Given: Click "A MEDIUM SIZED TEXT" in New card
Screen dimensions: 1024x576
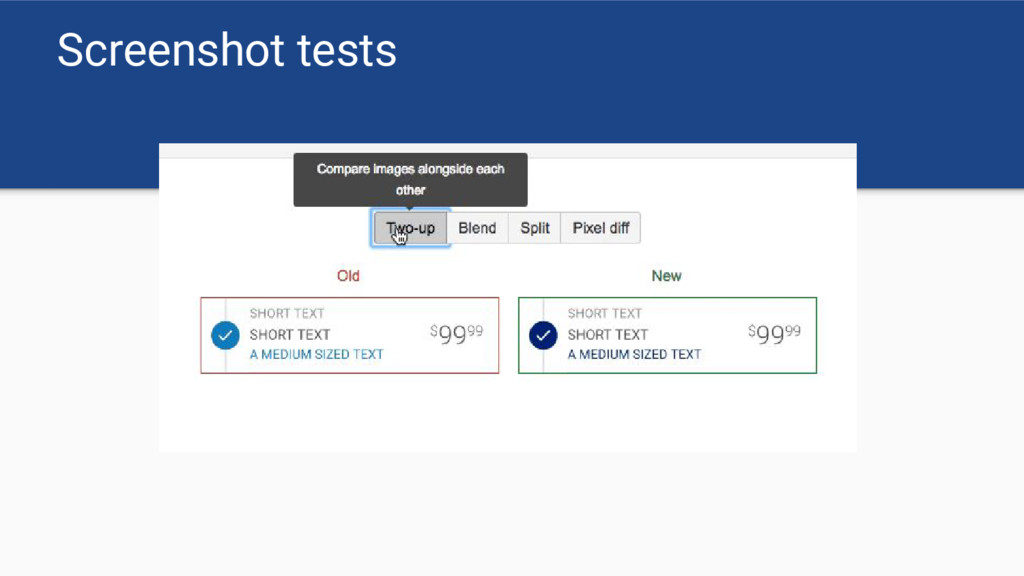Looking at the screenshot, I should click(x=634, y=354).
